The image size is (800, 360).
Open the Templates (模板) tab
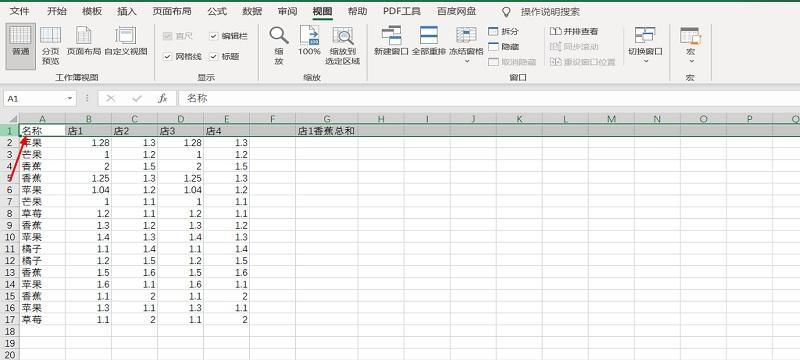click(92, 11)
